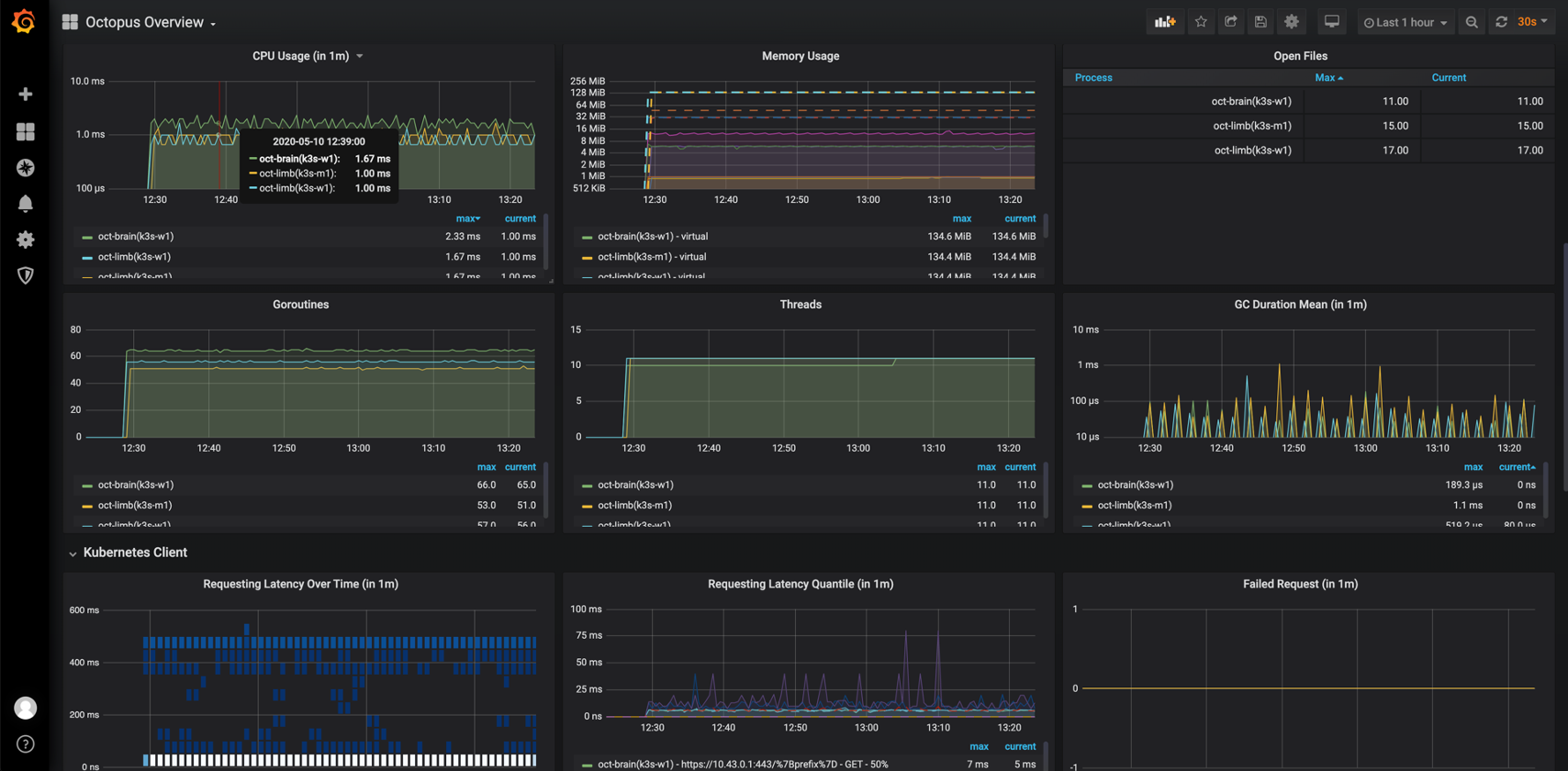Sort Memory Usage legend by max
The height and width of the screenshot is (771, 1568).
[961, 218]
